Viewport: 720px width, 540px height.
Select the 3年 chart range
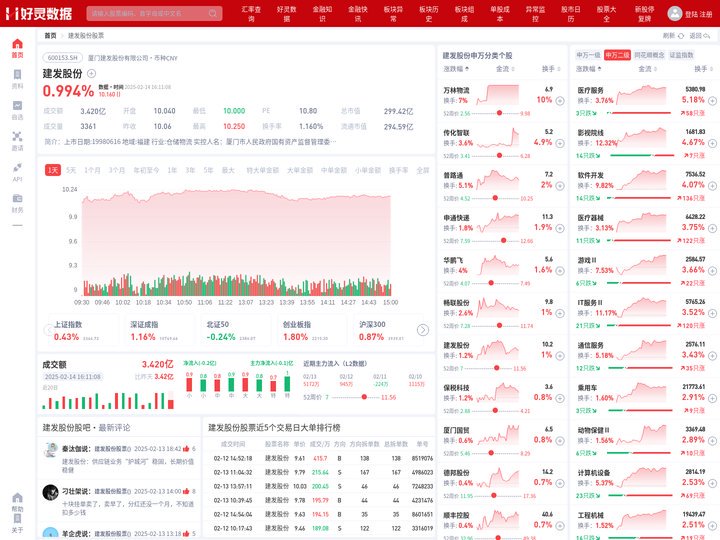pyautogui.click(x=190, y=170)
